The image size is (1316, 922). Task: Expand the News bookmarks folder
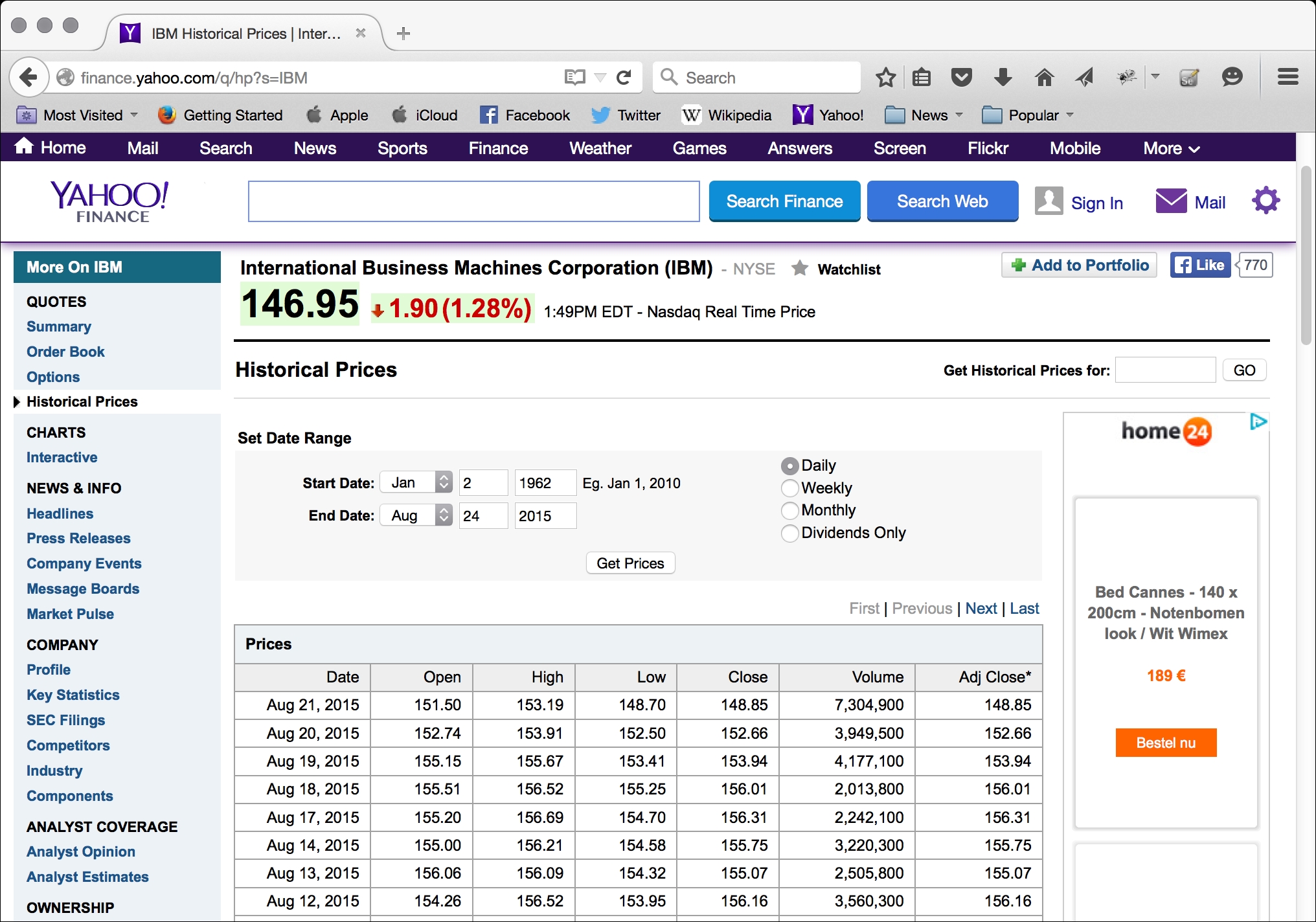(924, 115)
